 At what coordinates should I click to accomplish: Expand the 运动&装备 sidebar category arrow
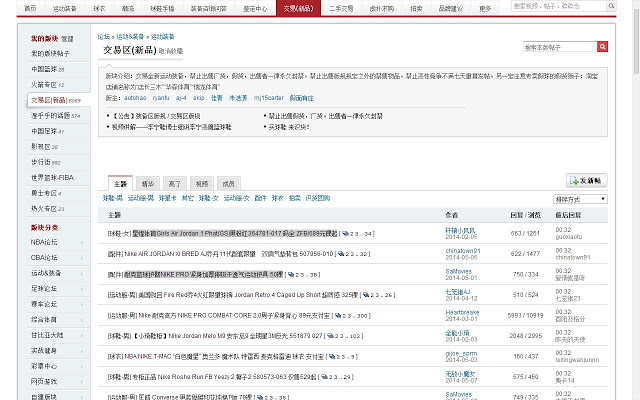coord(82,273)
